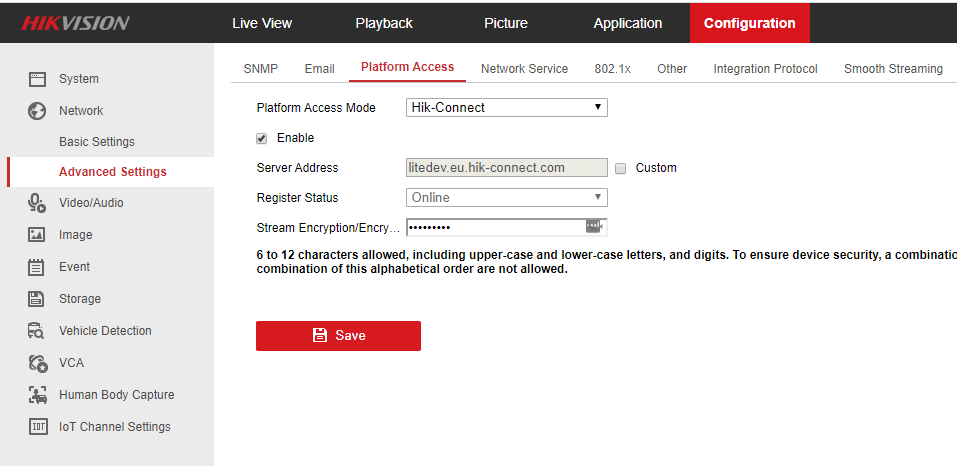957x466 pixels.
Task: Click the System monitor icon in sidebar
Action: (37, 79)
